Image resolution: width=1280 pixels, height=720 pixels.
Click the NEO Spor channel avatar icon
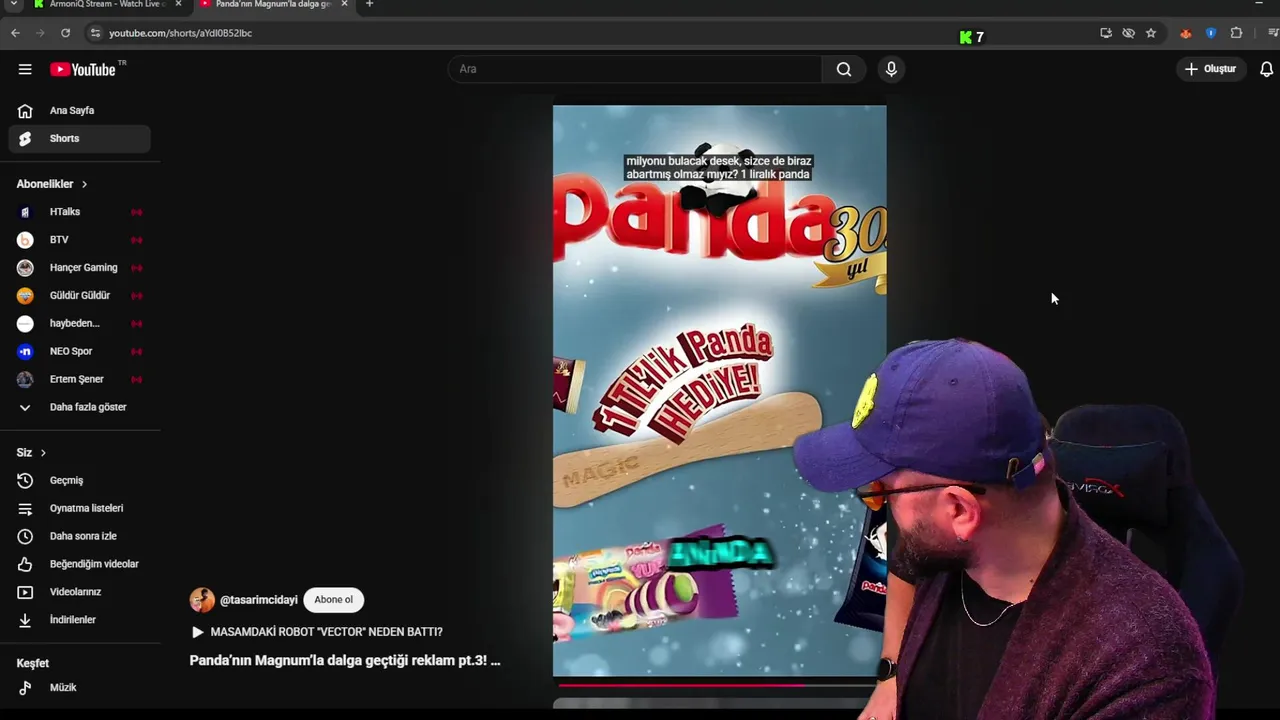click(25, 352)
